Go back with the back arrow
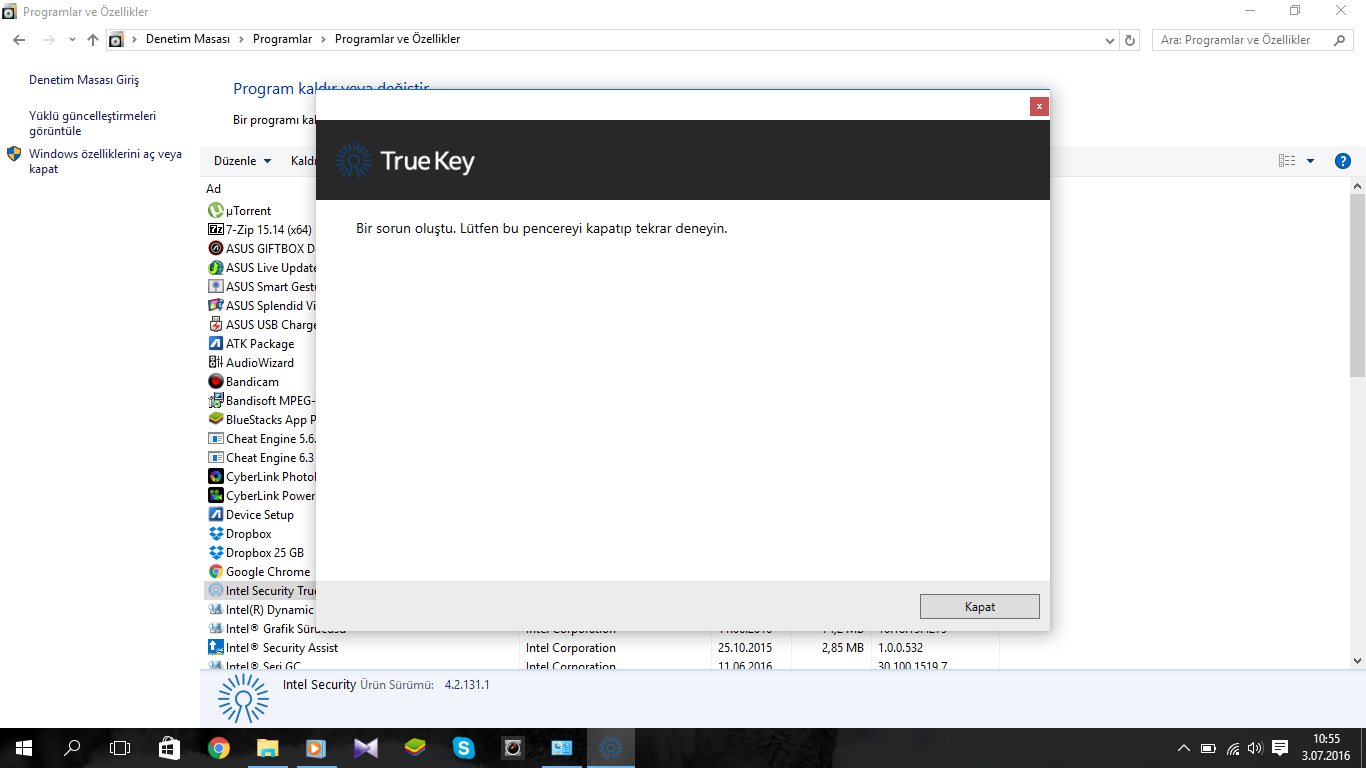Image resolution: width=1366 pixels, height=768 pixels. click(19, 40)
